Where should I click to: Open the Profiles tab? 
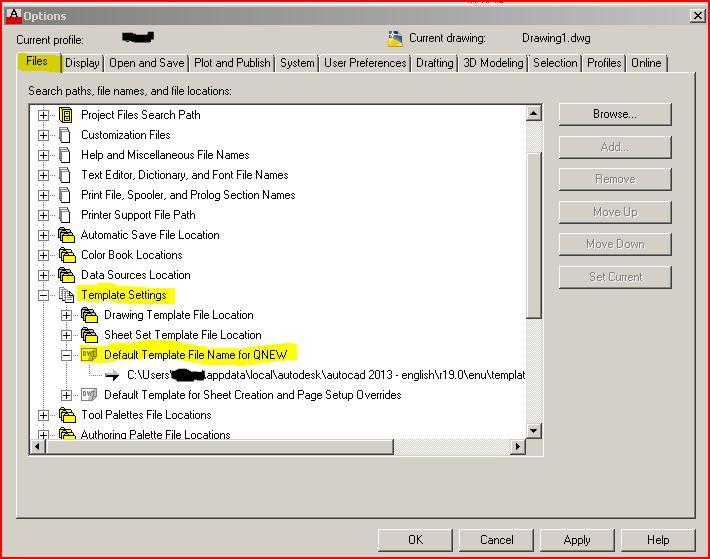(604, 63)
